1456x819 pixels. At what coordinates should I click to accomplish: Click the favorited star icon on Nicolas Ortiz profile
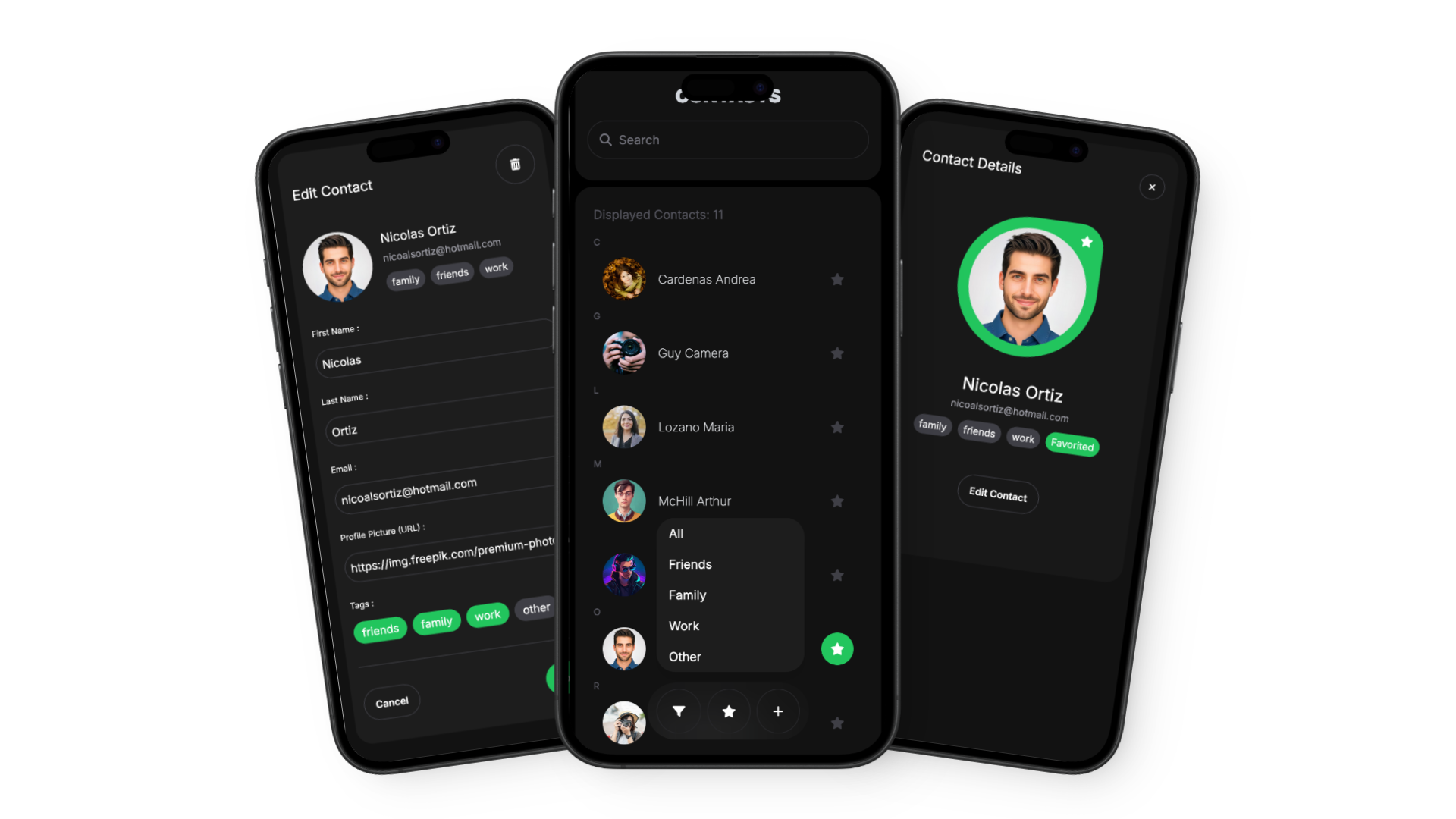pos(1087,242)
